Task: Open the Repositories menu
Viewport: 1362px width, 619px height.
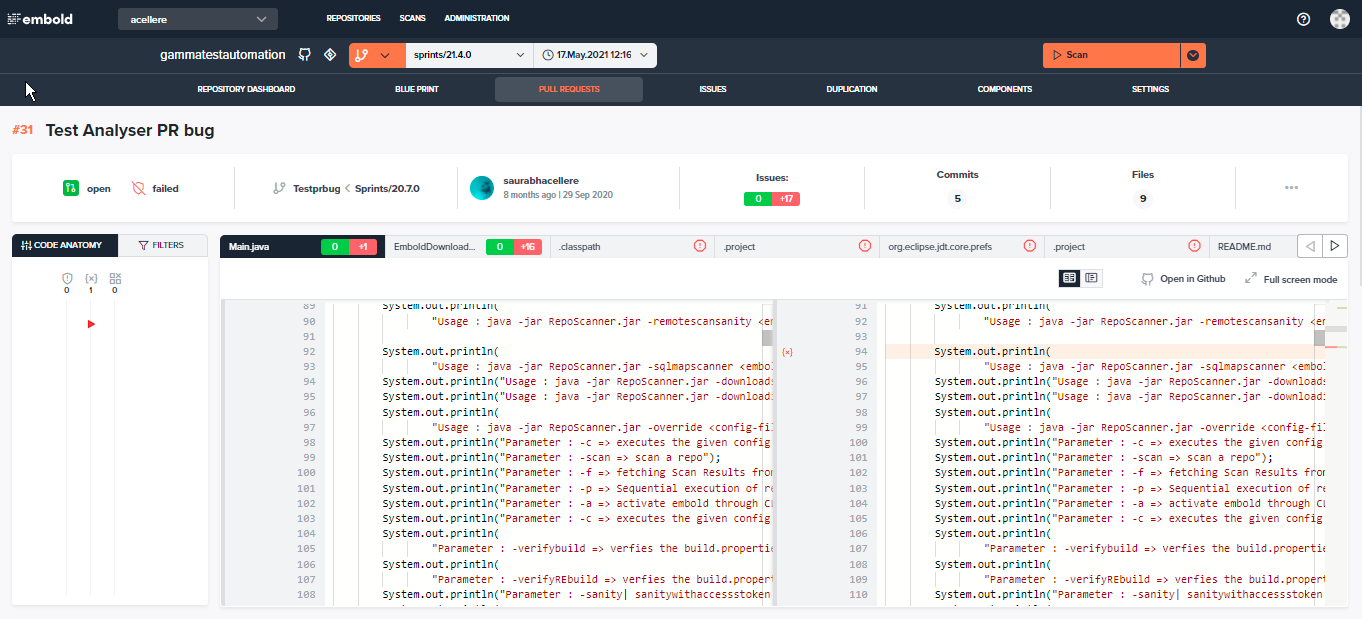Action: tap(354, 19)
